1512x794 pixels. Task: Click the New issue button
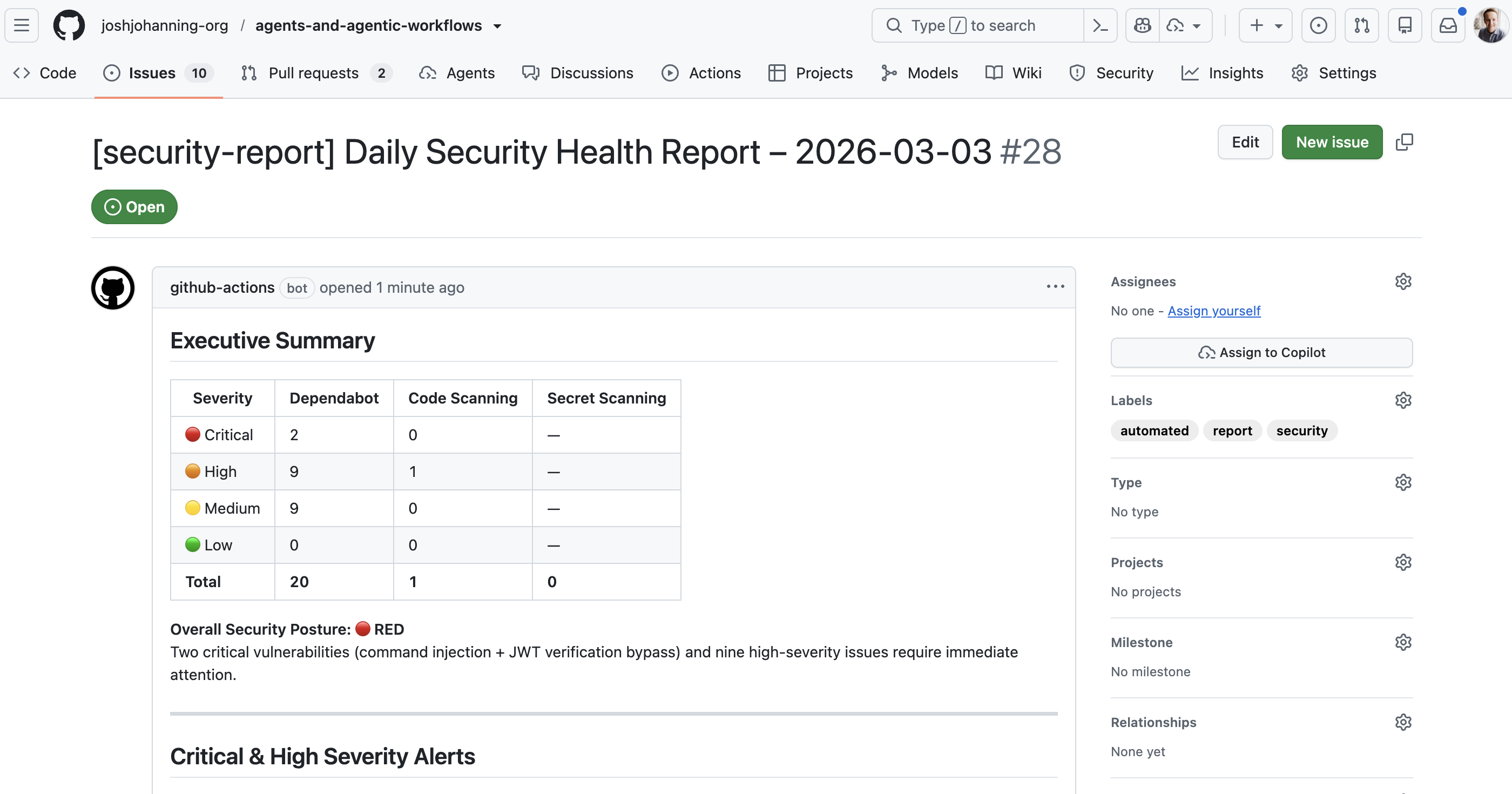(1332, 142)
